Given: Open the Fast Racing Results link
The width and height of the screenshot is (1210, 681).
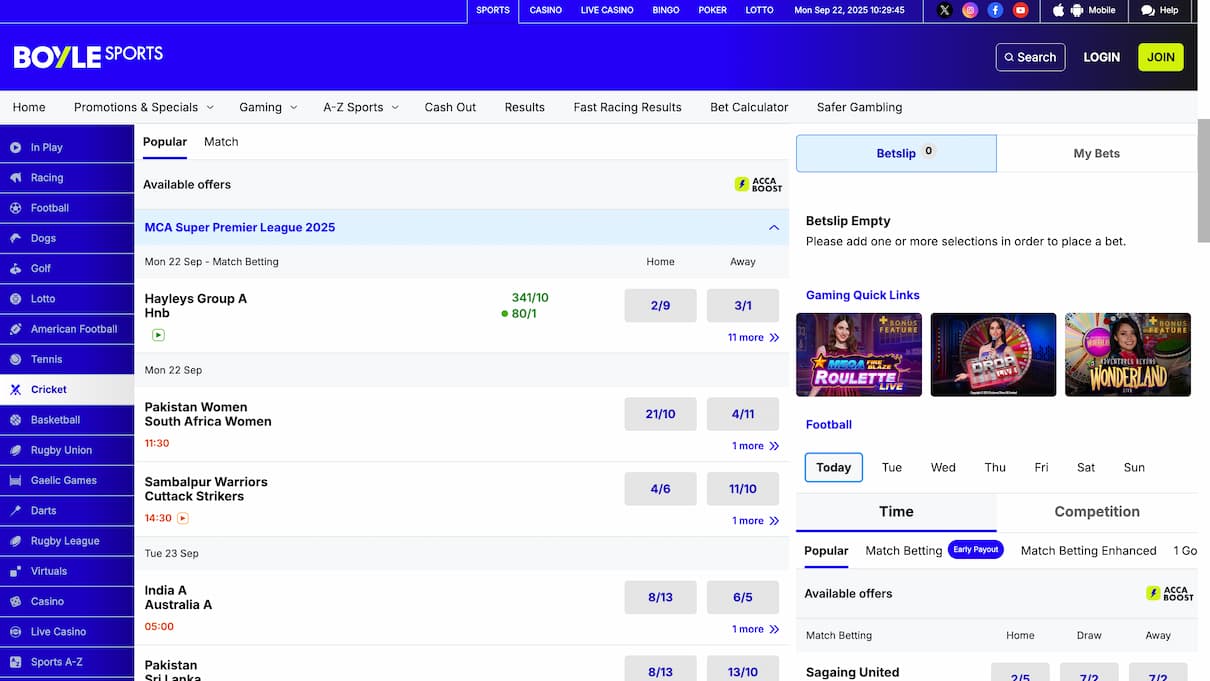Looking at the screenshot, I should pos(627,107).
